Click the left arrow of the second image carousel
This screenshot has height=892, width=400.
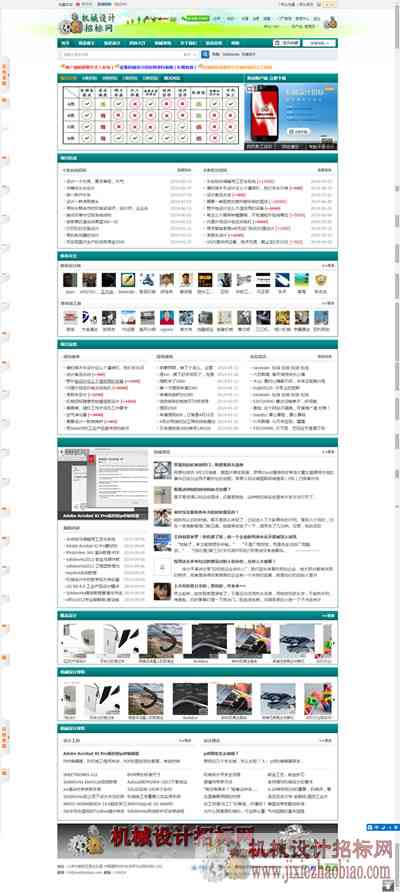61,699
